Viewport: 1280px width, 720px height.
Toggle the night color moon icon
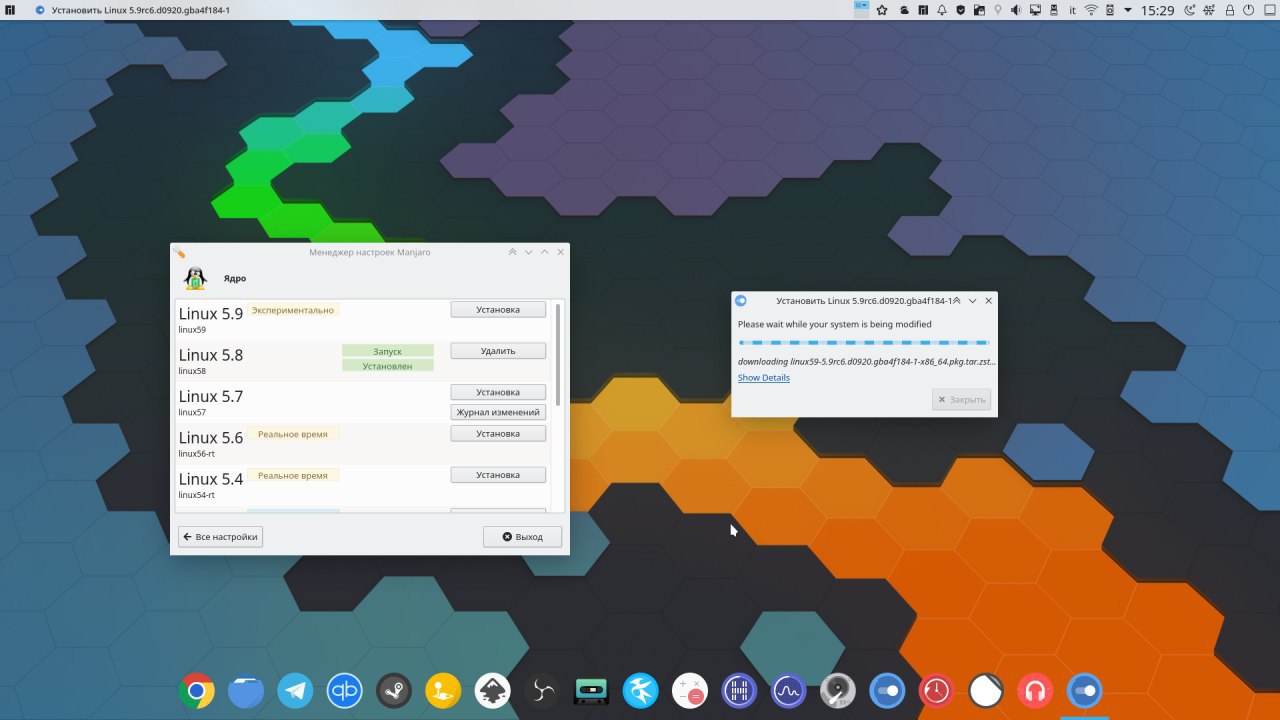pos(1189,10)
